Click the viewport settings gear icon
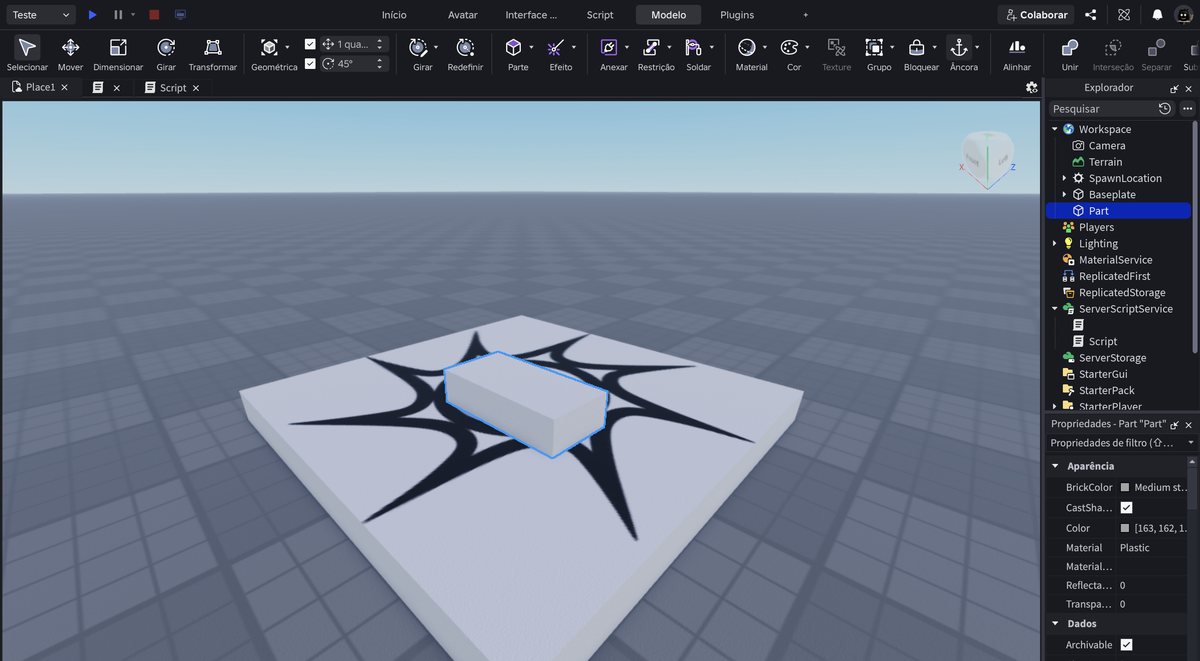 pyautogui.click(x=1032, y=87)
